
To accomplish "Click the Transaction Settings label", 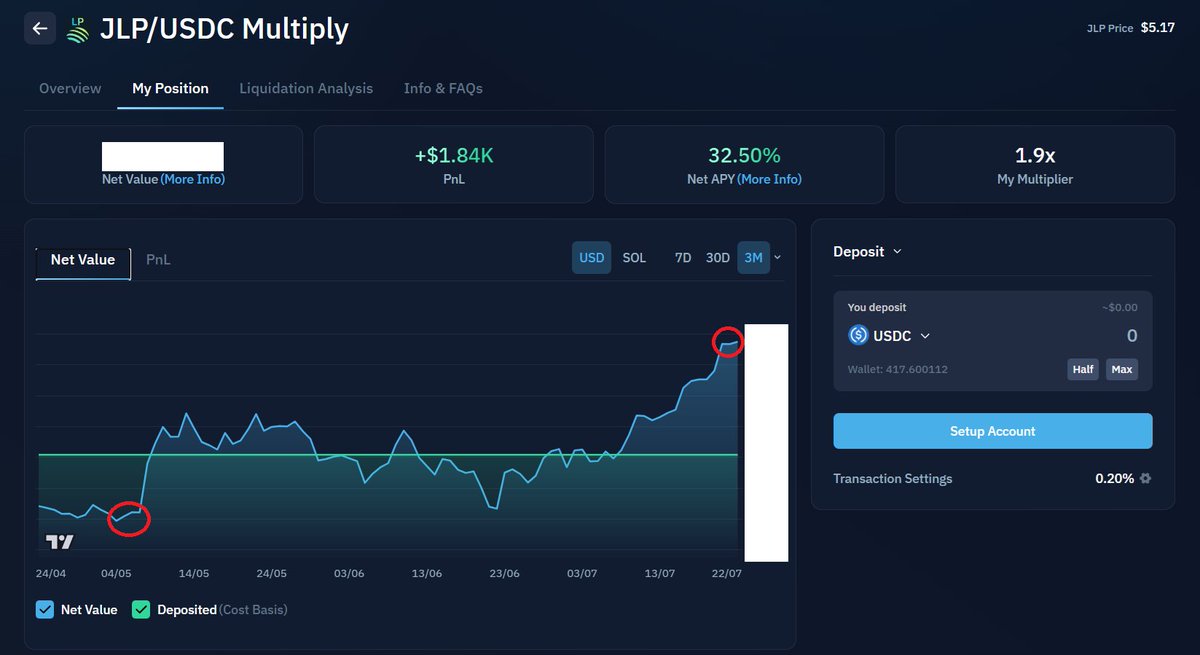I will 893,479.
